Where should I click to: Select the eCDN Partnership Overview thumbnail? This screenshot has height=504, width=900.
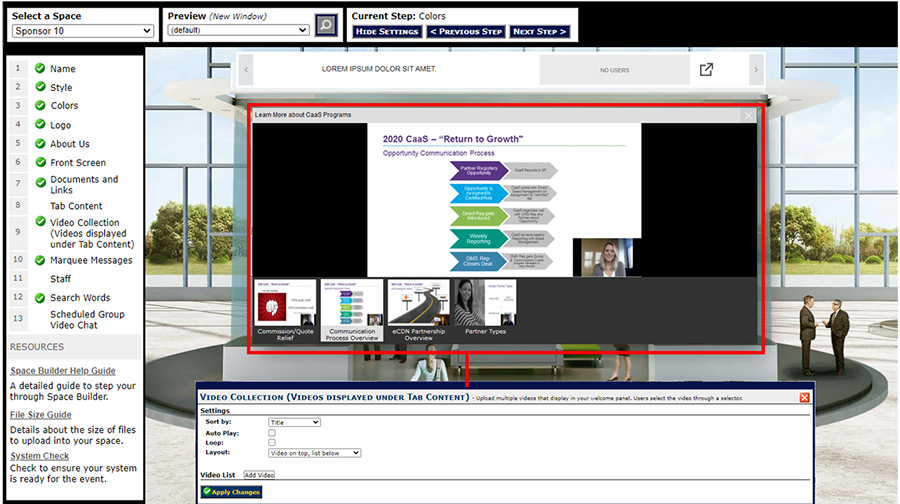[418, 310]
